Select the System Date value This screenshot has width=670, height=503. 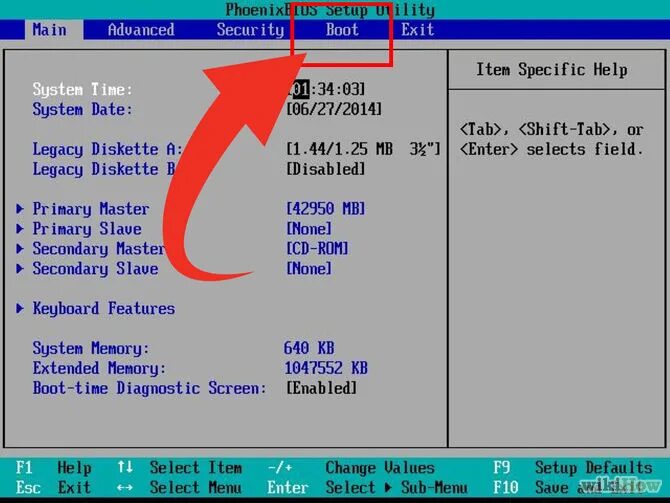pos(334,109)
